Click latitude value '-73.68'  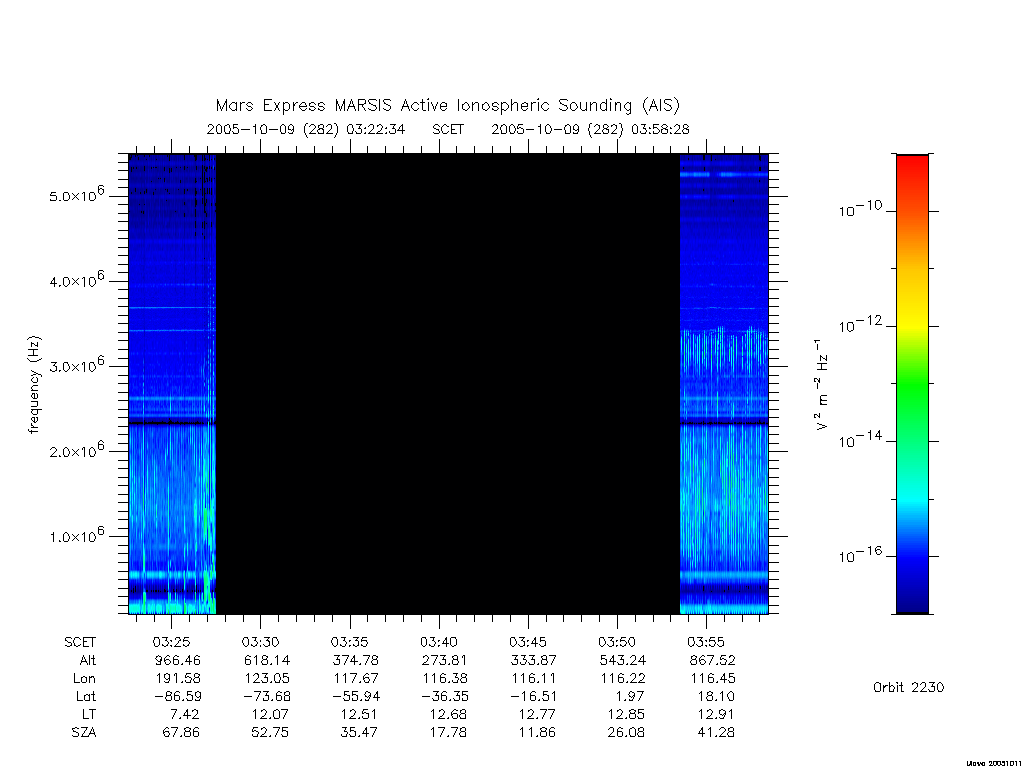click(266, 696)
